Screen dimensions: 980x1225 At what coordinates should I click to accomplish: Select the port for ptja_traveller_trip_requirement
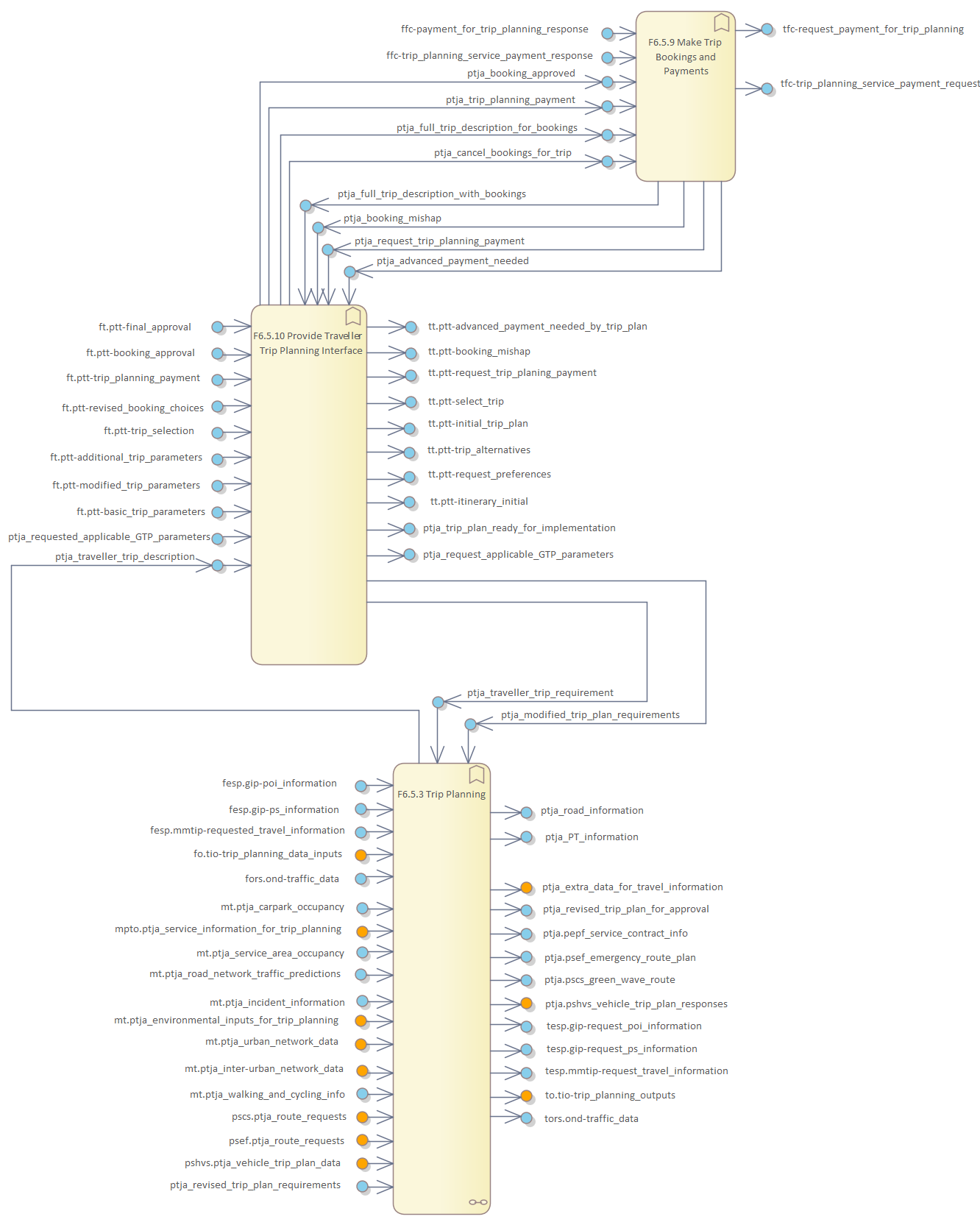coord(438,702)
